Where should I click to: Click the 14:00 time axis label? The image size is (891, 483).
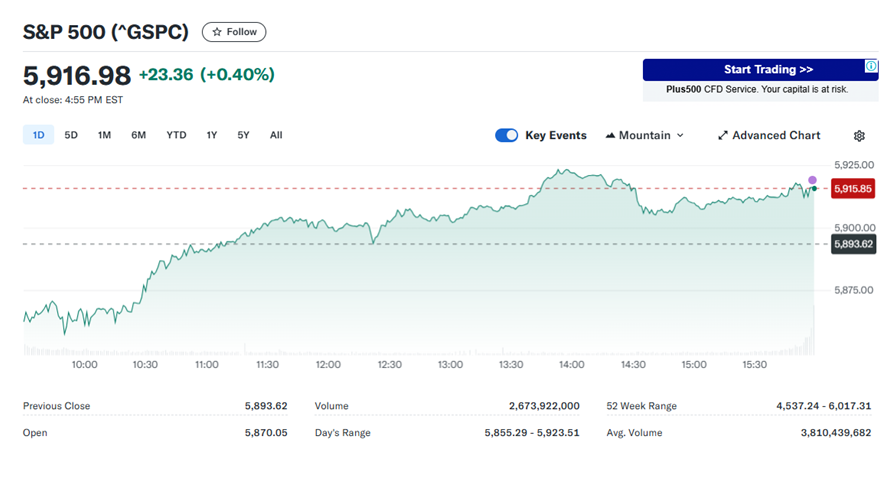pyautogui.click(x=572, y=365)
